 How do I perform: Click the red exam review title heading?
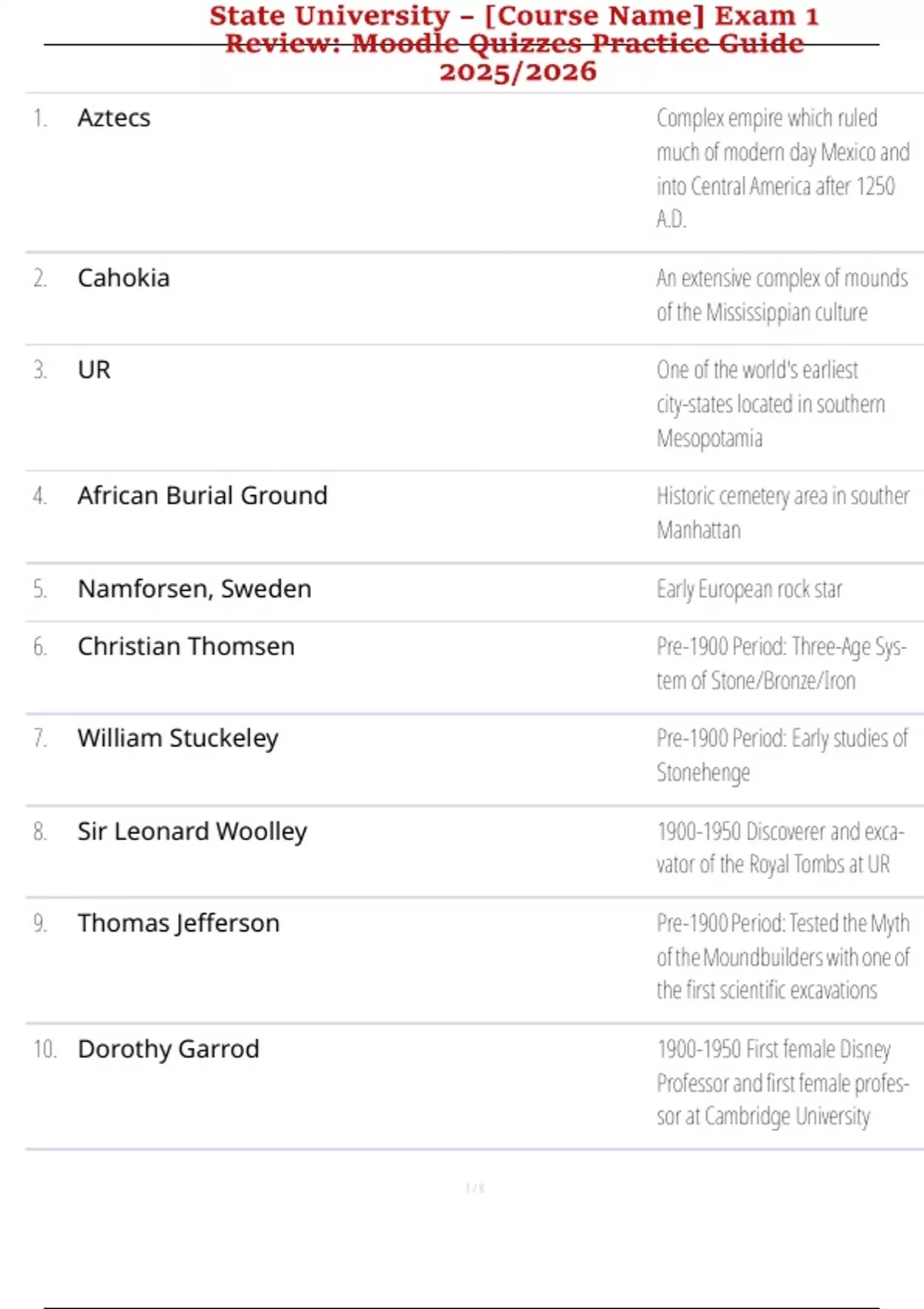click(x=514, y=29)
